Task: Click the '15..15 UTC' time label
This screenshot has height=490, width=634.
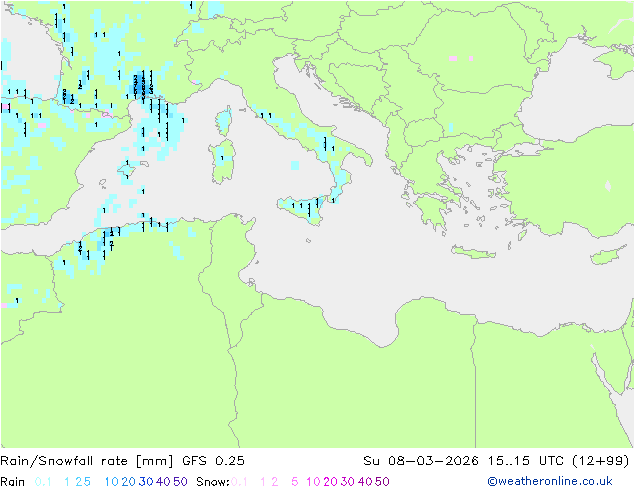Action: coord(526,461)
